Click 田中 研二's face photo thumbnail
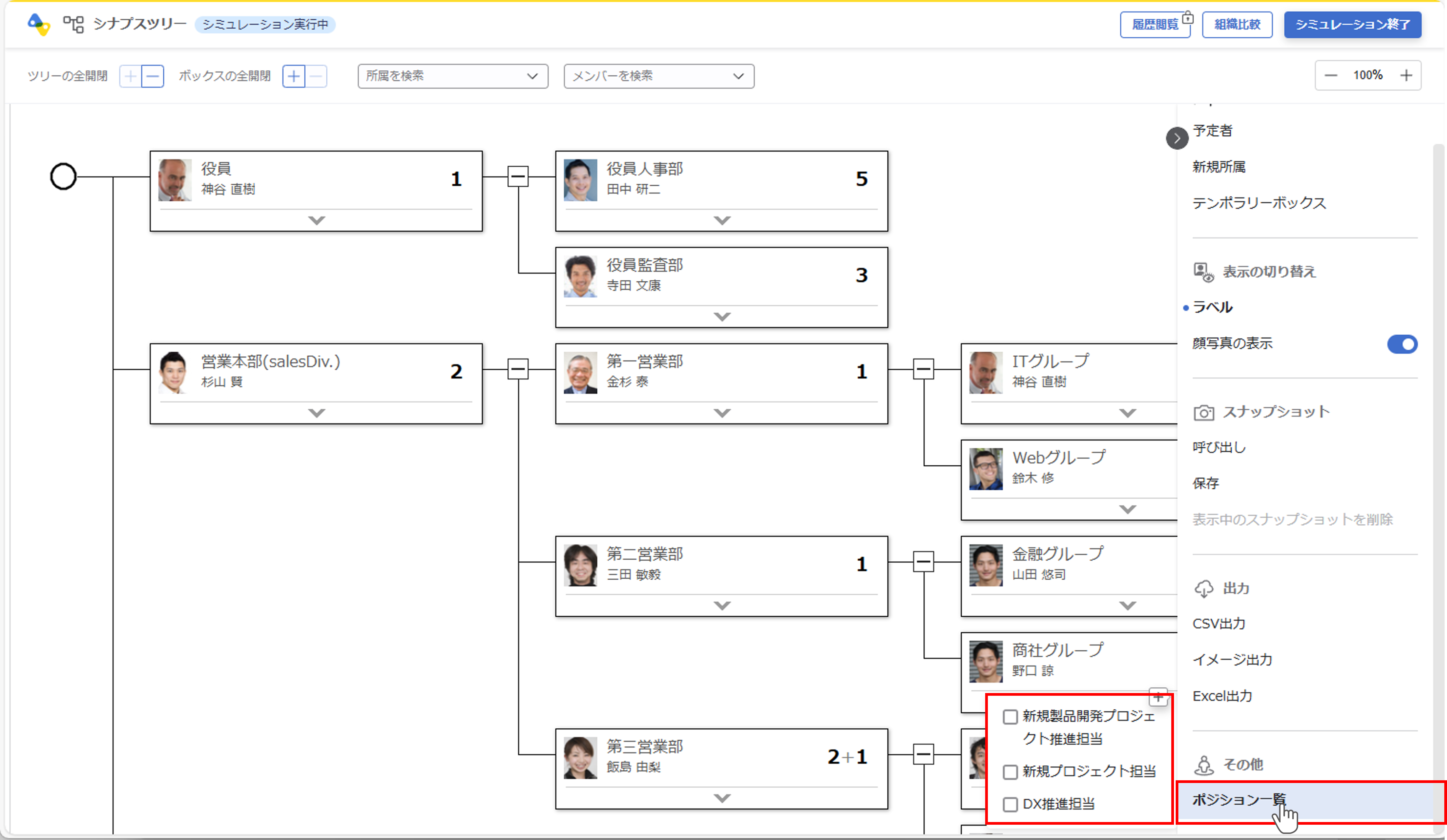 coord(580,180)
